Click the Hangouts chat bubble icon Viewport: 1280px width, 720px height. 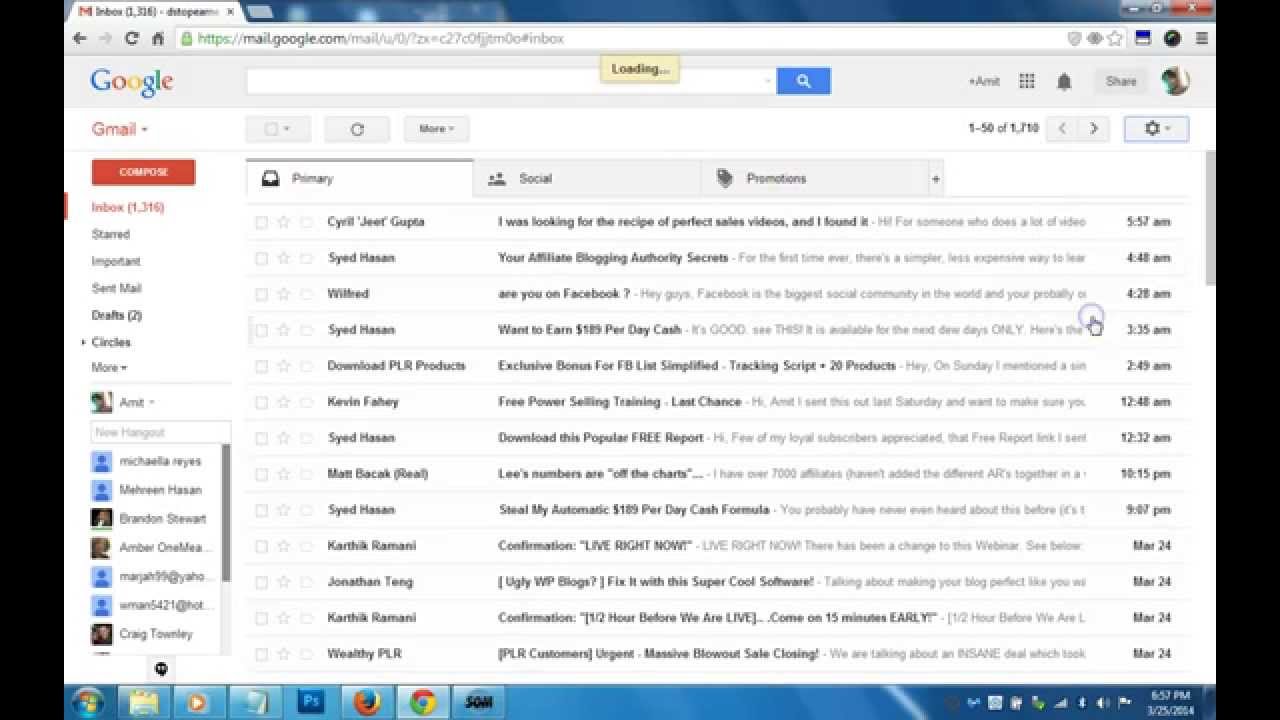click(161, 669)
